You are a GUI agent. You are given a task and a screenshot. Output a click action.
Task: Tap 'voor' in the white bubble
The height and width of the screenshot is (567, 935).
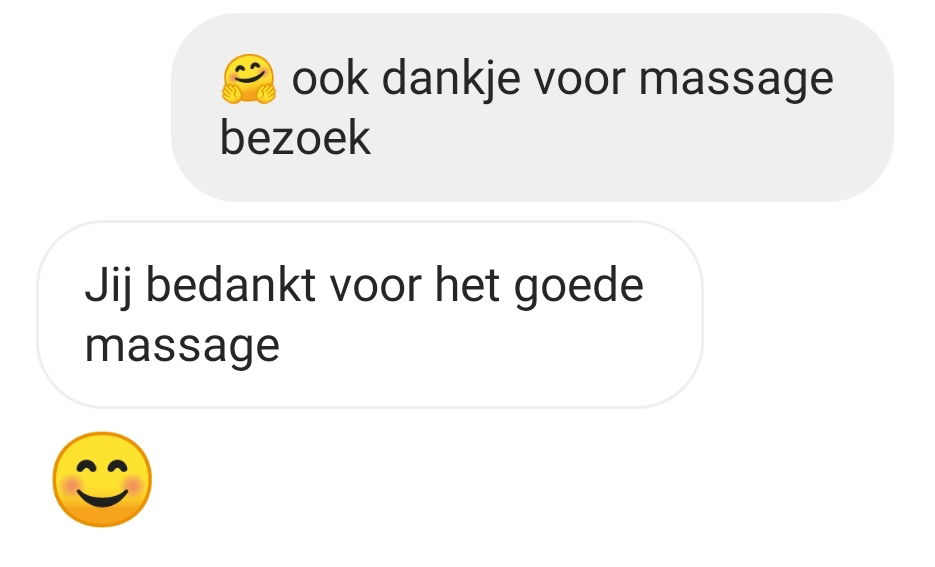(x=376, y=289)
